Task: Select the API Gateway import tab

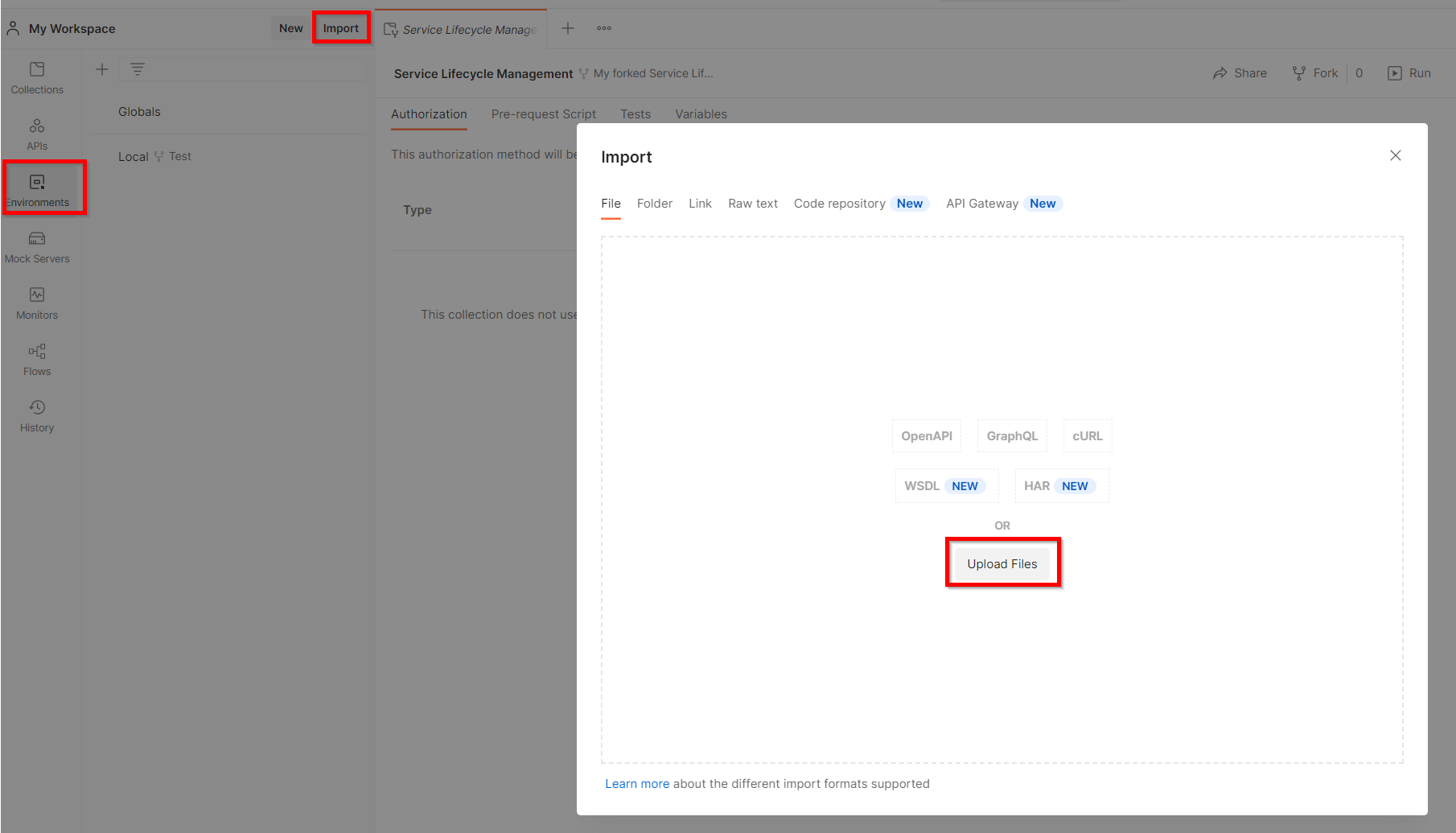Action: [981, 204]
